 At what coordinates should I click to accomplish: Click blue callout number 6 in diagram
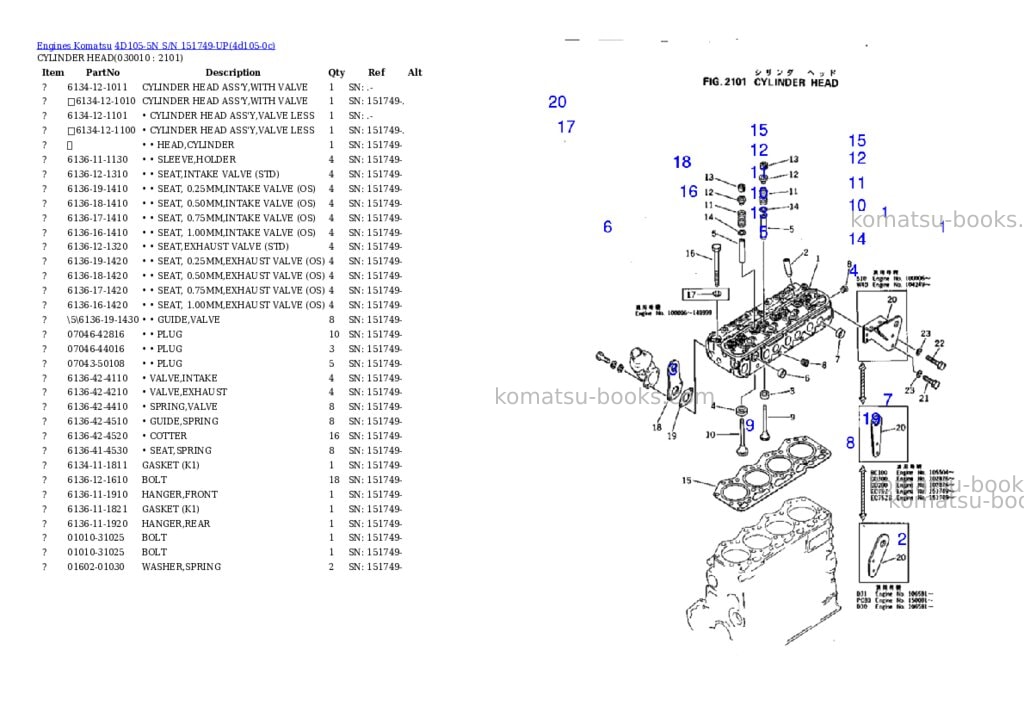(607, 227)
